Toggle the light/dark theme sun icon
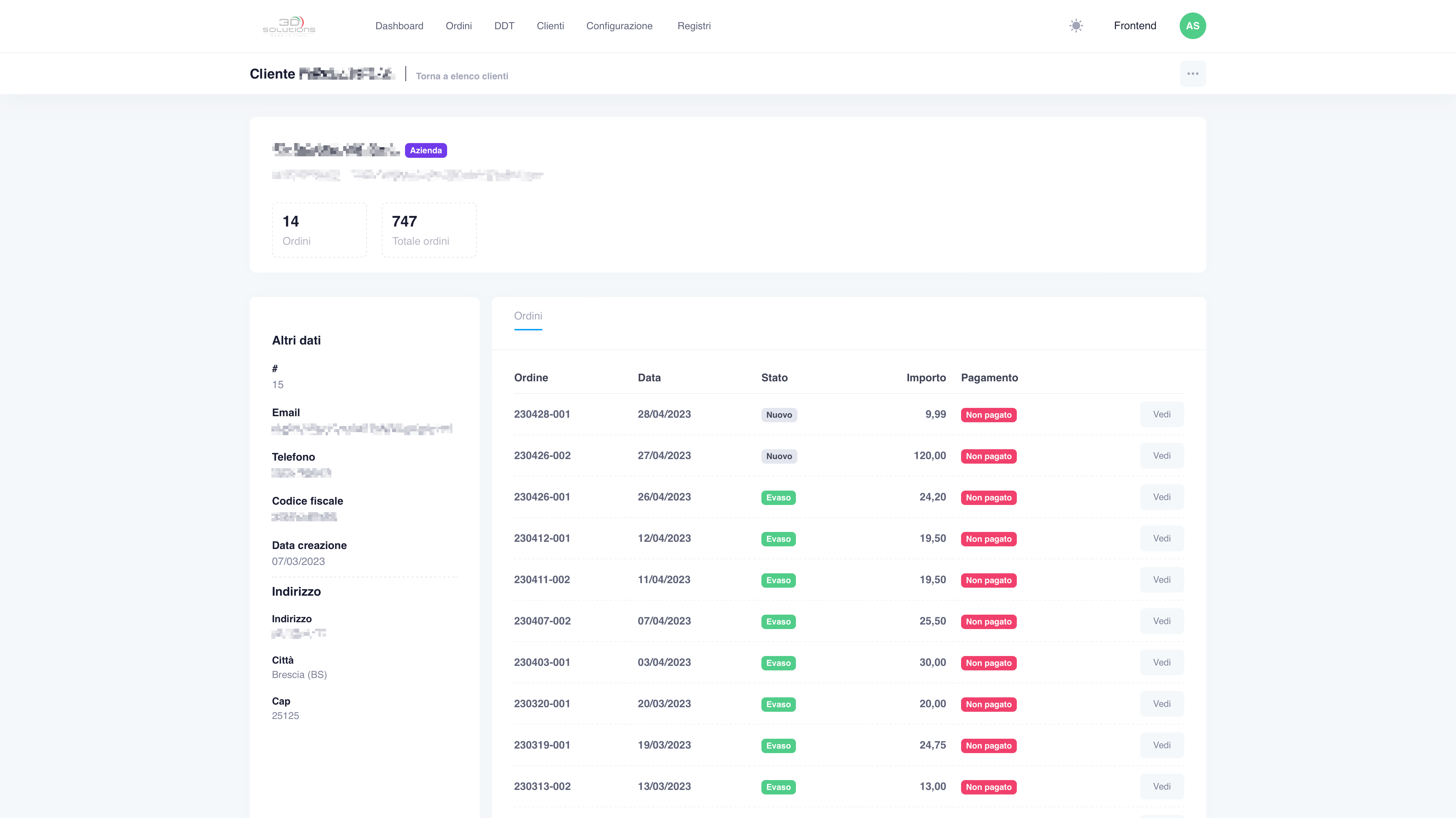The image size is (1456, 818). (1076, 26)
